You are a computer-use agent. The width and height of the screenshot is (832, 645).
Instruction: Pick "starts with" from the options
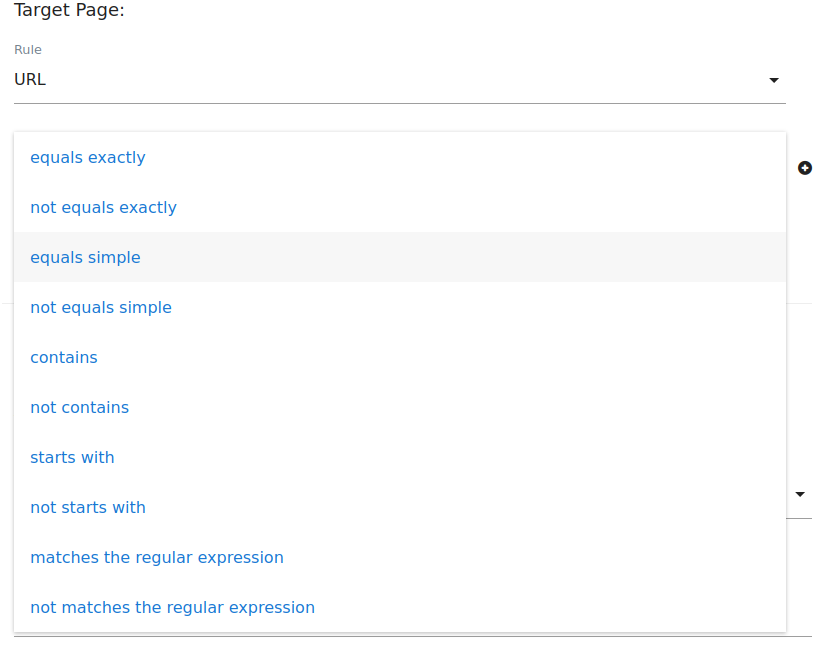click(x=72, y=457)
